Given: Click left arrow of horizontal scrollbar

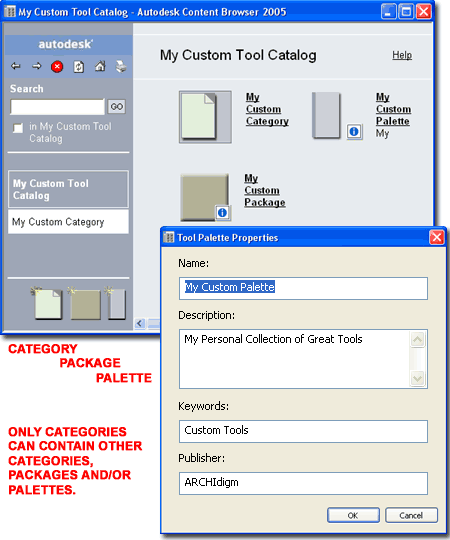Looking at the screenshot, I should 140,323.
